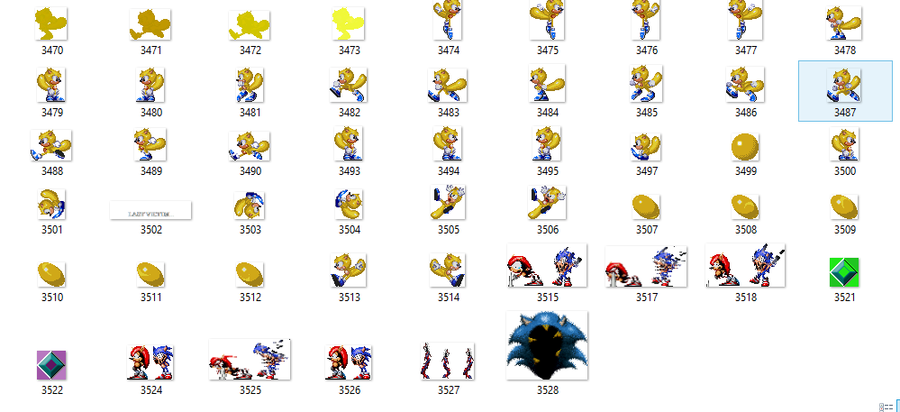Click the highlighted file 3487
This screenshot has width=900, height=412.
pos(845,91)
